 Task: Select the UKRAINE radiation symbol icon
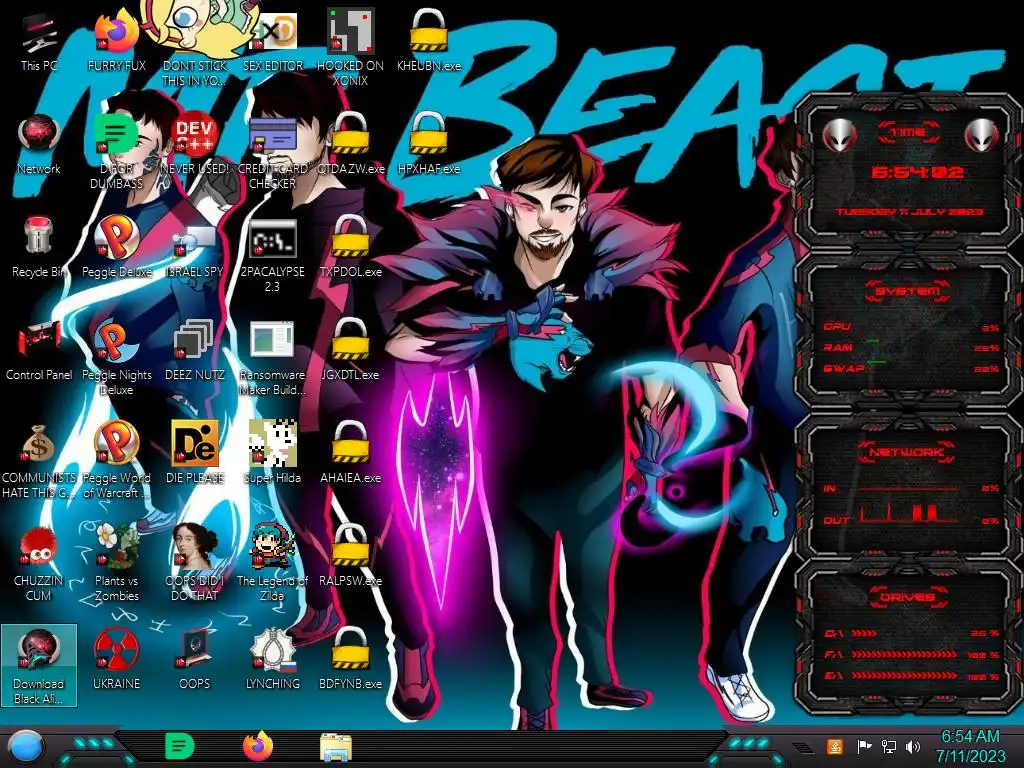116,658
